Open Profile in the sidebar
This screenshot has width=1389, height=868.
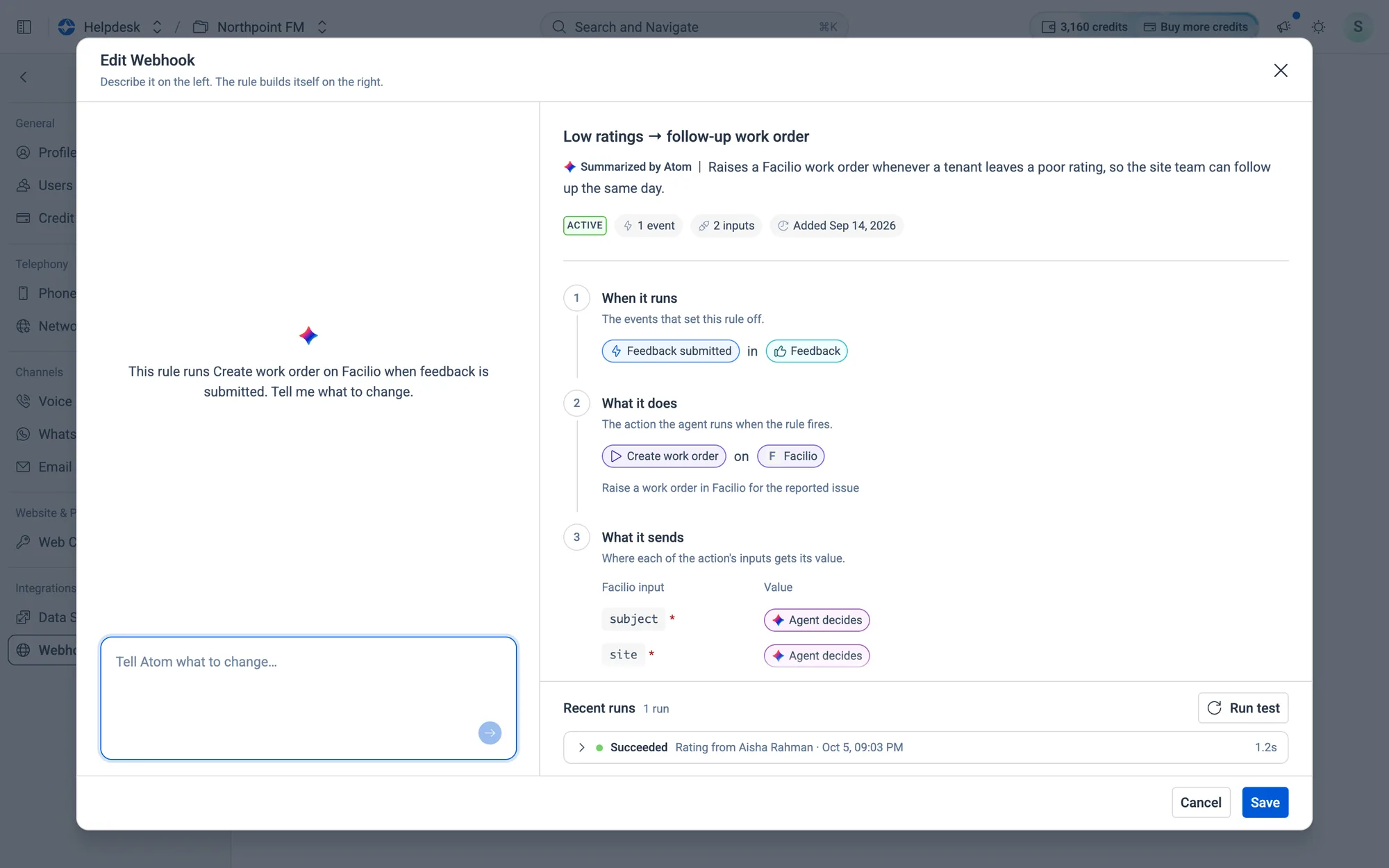[x=46, y=153]
